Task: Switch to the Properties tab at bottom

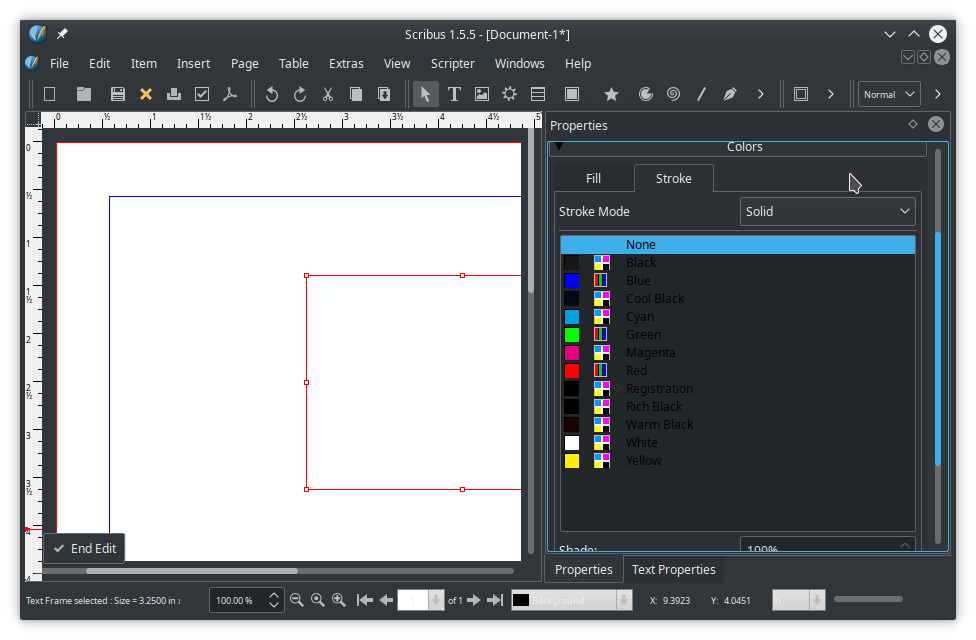Action: (x=583, y=569)
